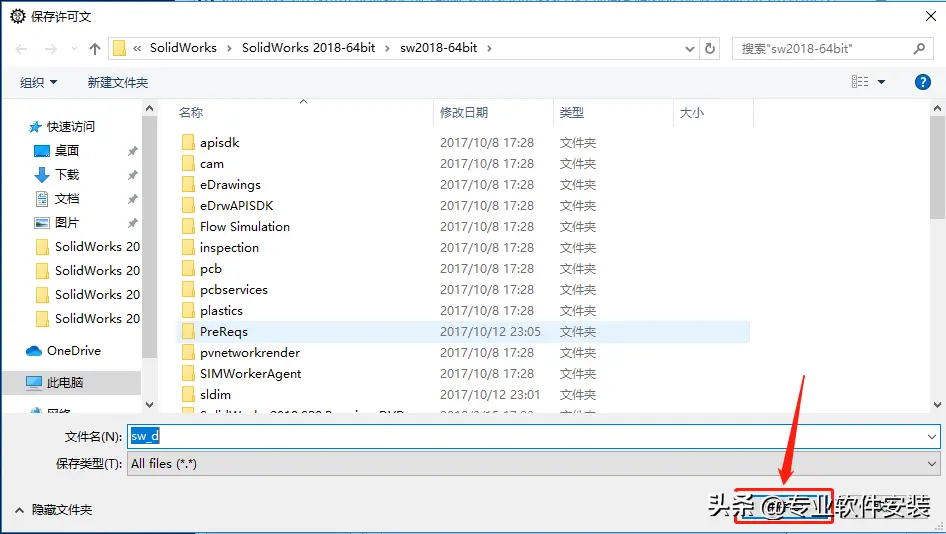Open help with question mark icon

[922, 81]
